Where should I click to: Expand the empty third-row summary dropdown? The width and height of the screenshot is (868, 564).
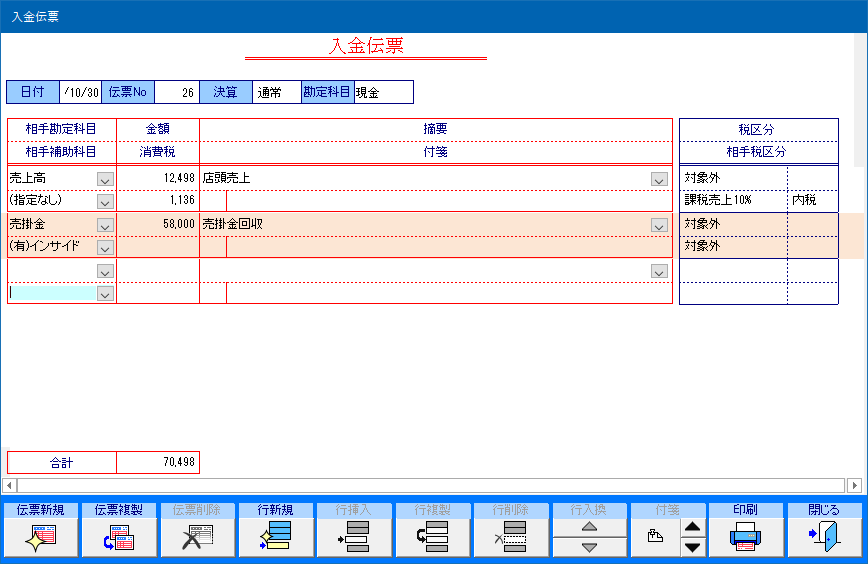pos(659,271)
